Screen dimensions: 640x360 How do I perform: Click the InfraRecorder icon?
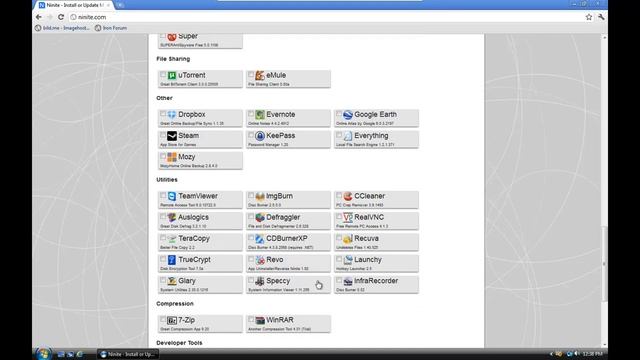348,281
